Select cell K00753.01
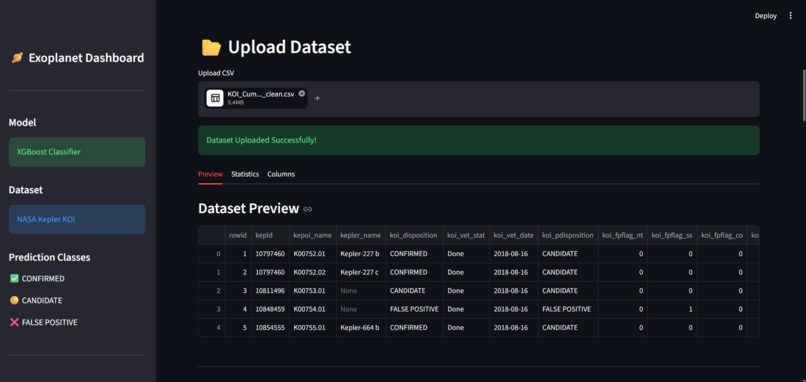Viewport: 806px width, 382px height. click(x=313, y=290)
